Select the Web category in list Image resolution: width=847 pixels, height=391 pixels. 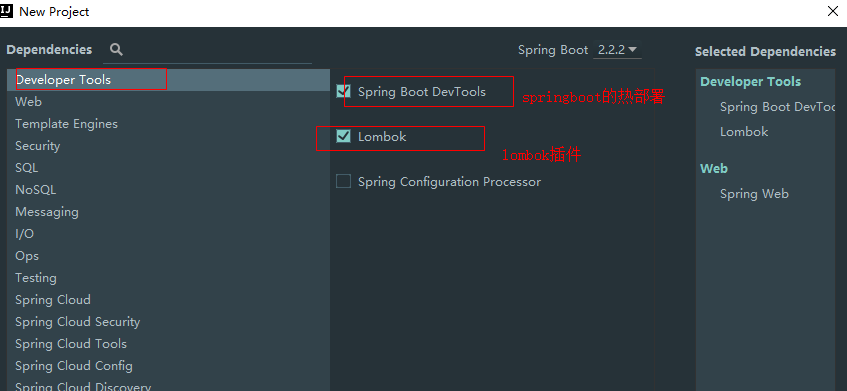168,102
